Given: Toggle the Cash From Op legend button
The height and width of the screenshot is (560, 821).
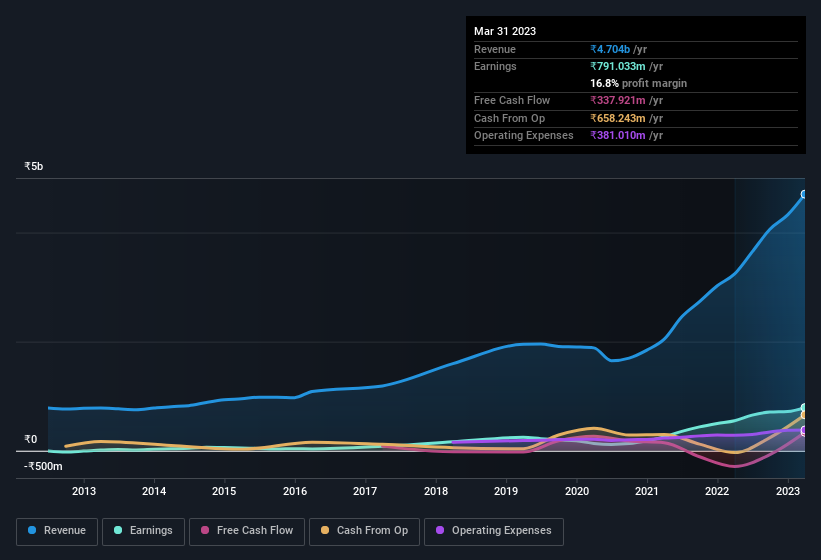Looking at the screenshot, I should (x=364, y=531).
